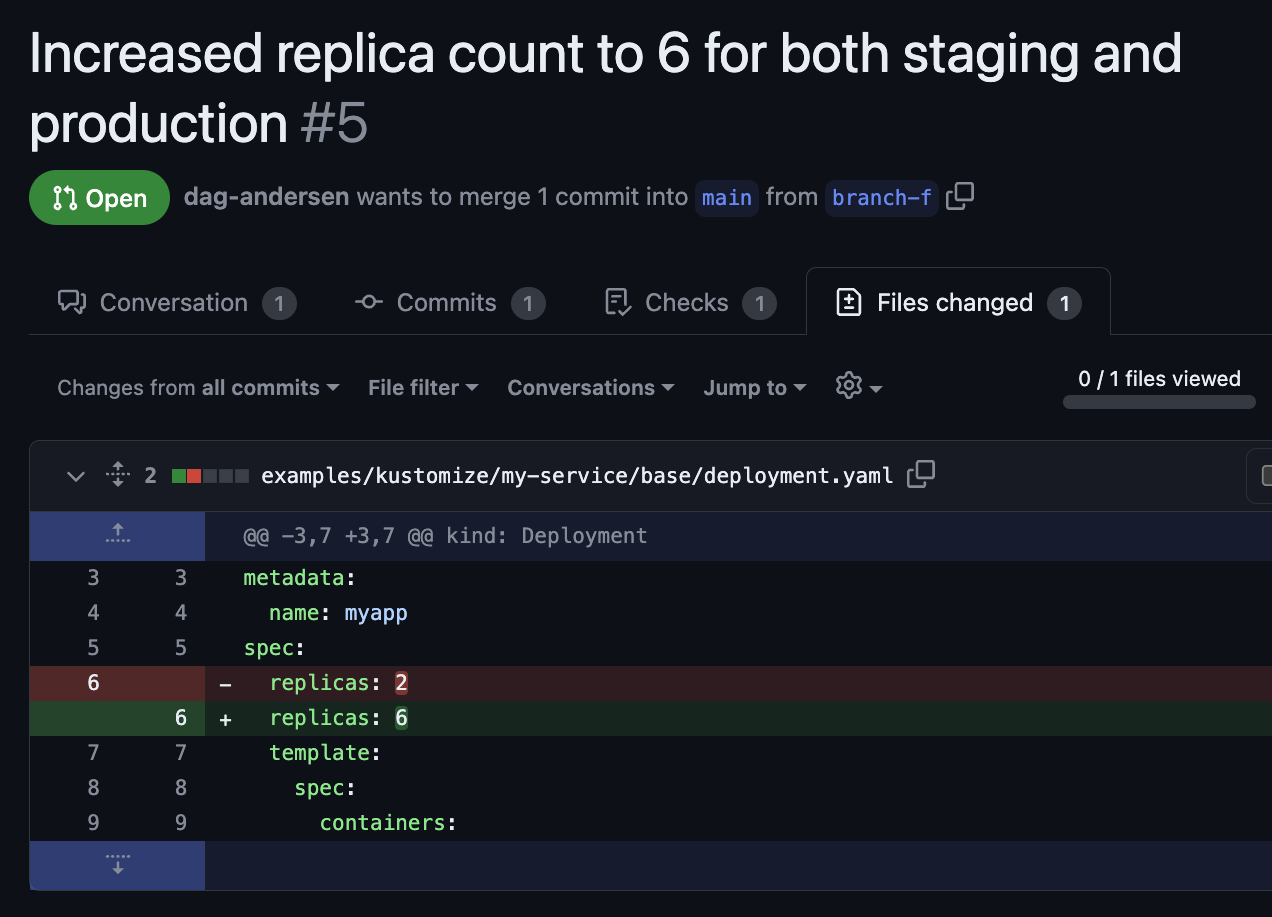Copy the deployment.yaml file path
Viewport: 1272px width, 917px height.
(x=920, y=475)
